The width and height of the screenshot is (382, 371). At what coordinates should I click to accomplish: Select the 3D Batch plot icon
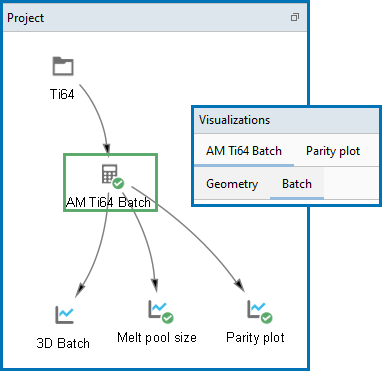64,315
